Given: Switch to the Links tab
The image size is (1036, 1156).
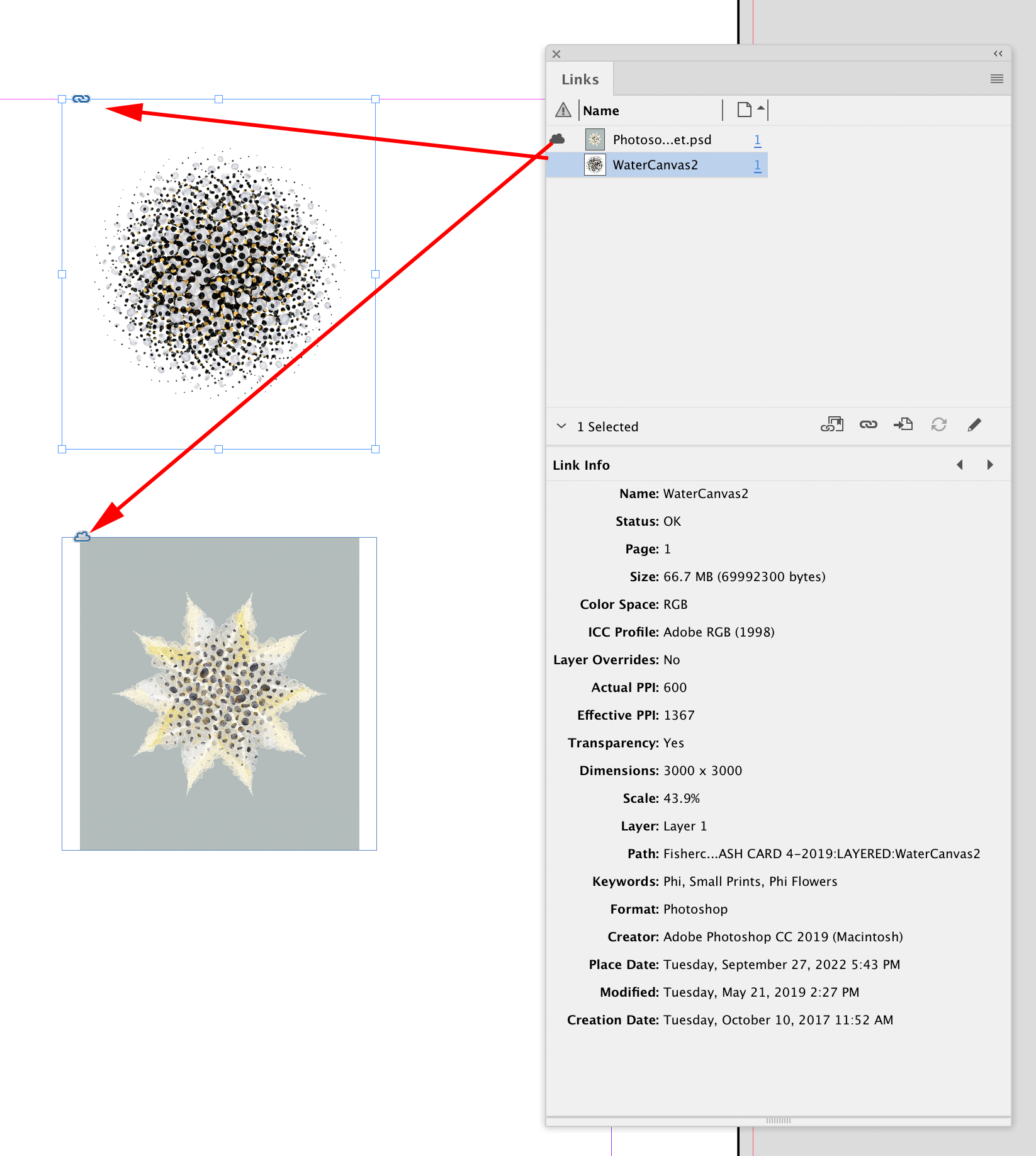Looking at the screenshot, I should [579, 79].
